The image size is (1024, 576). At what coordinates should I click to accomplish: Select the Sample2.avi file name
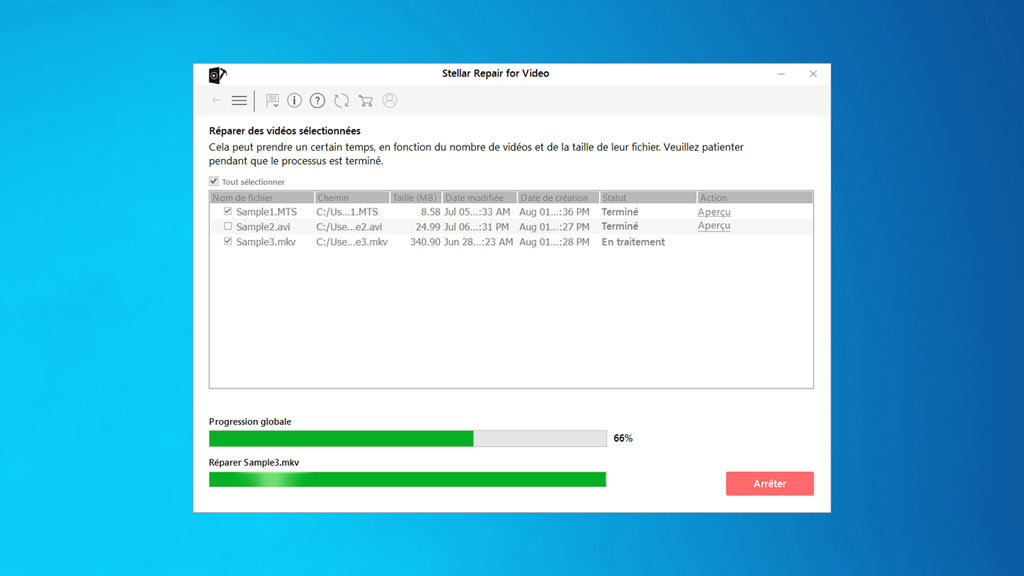coord(263,227)
